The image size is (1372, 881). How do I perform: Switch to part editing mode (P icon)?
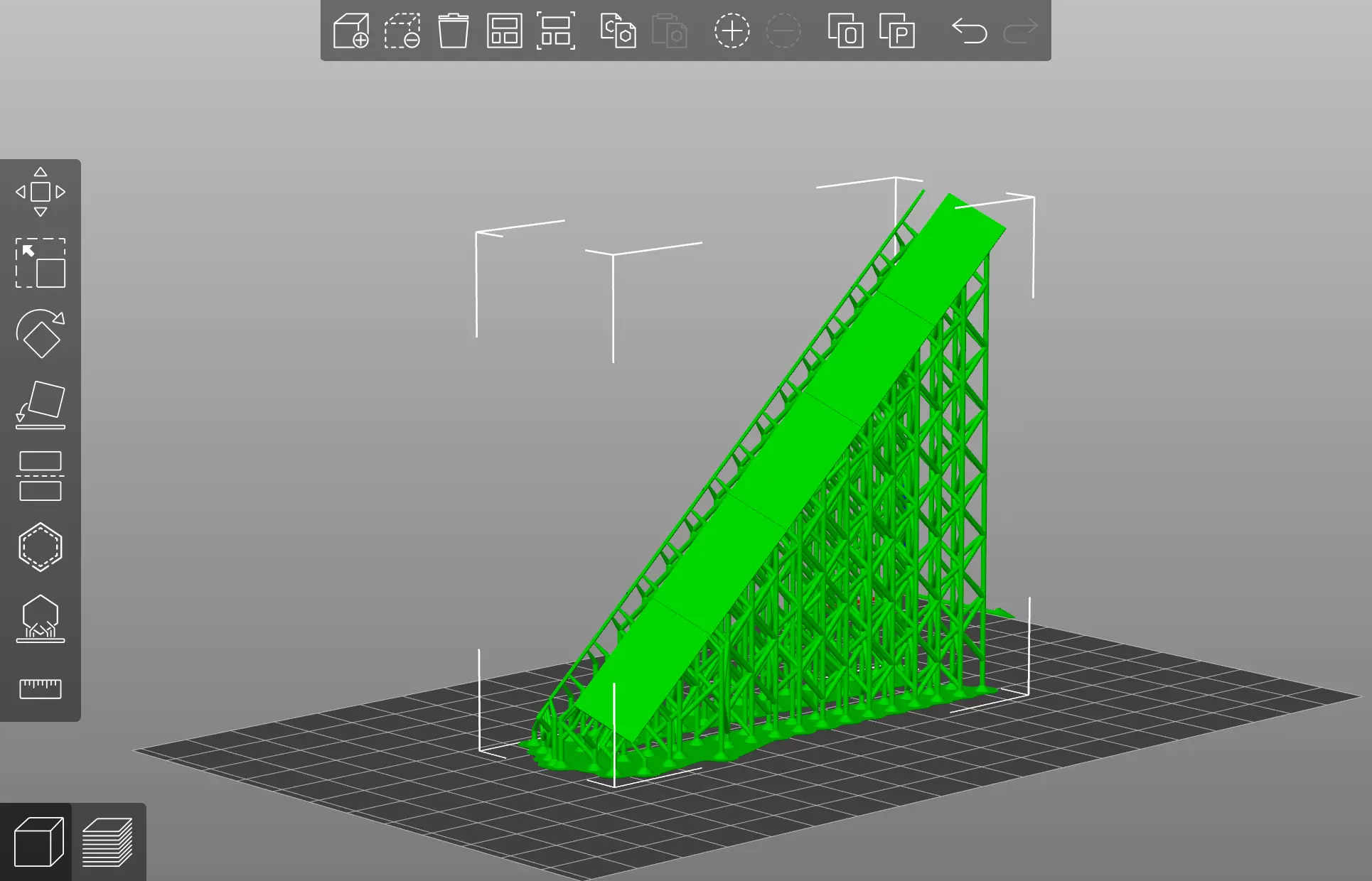click(x=897, y=31)
